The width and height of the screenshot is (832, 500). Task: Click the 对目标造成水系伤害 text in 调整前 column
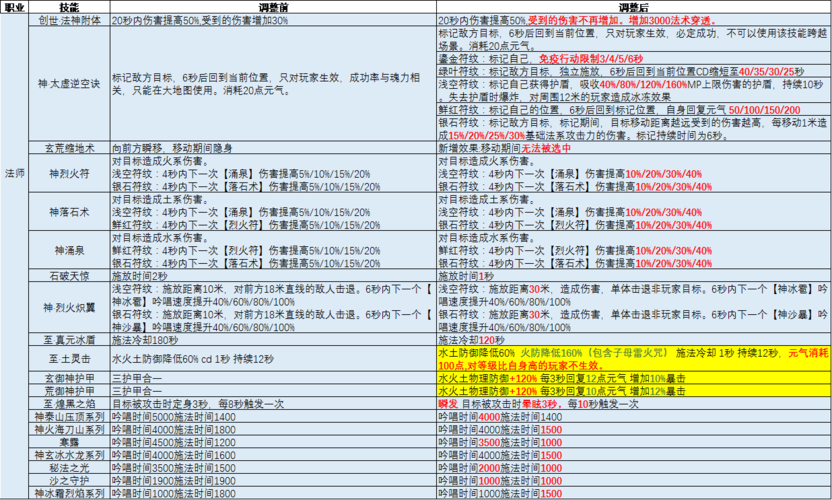pos(160,238)
